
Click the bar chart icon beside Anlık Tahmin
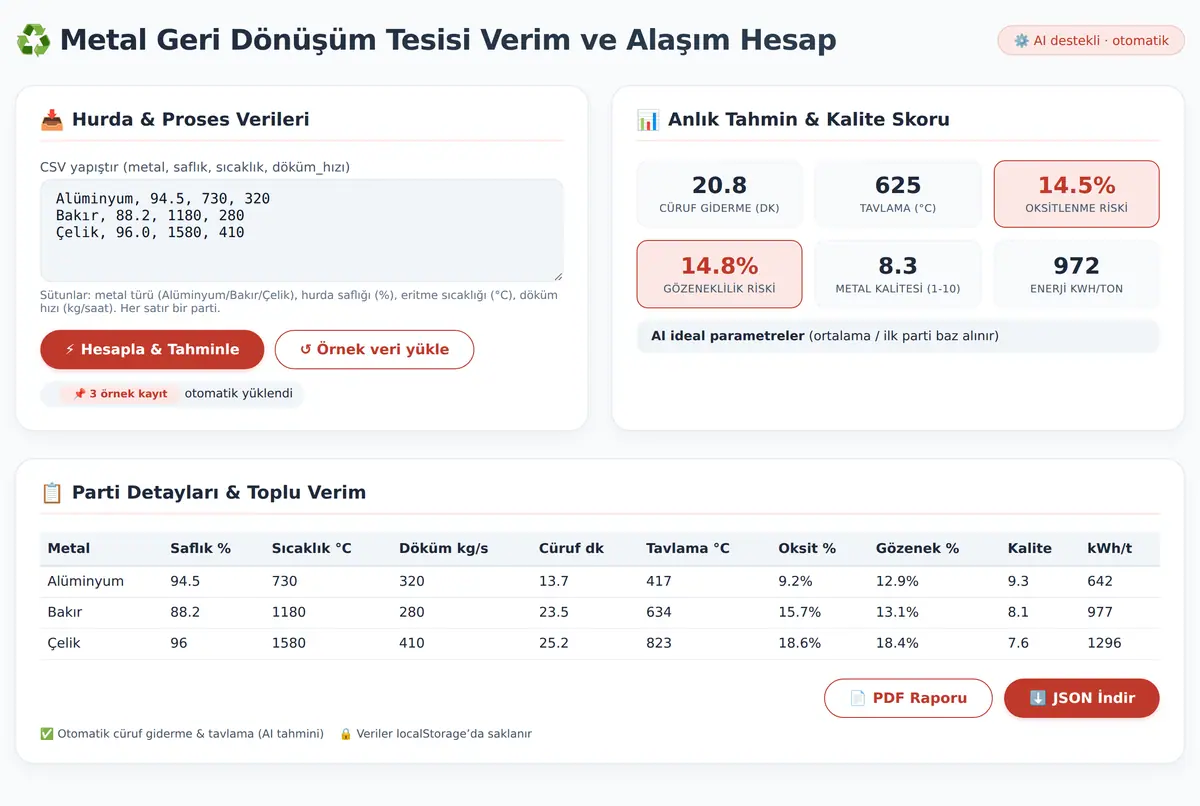point(648,120)
